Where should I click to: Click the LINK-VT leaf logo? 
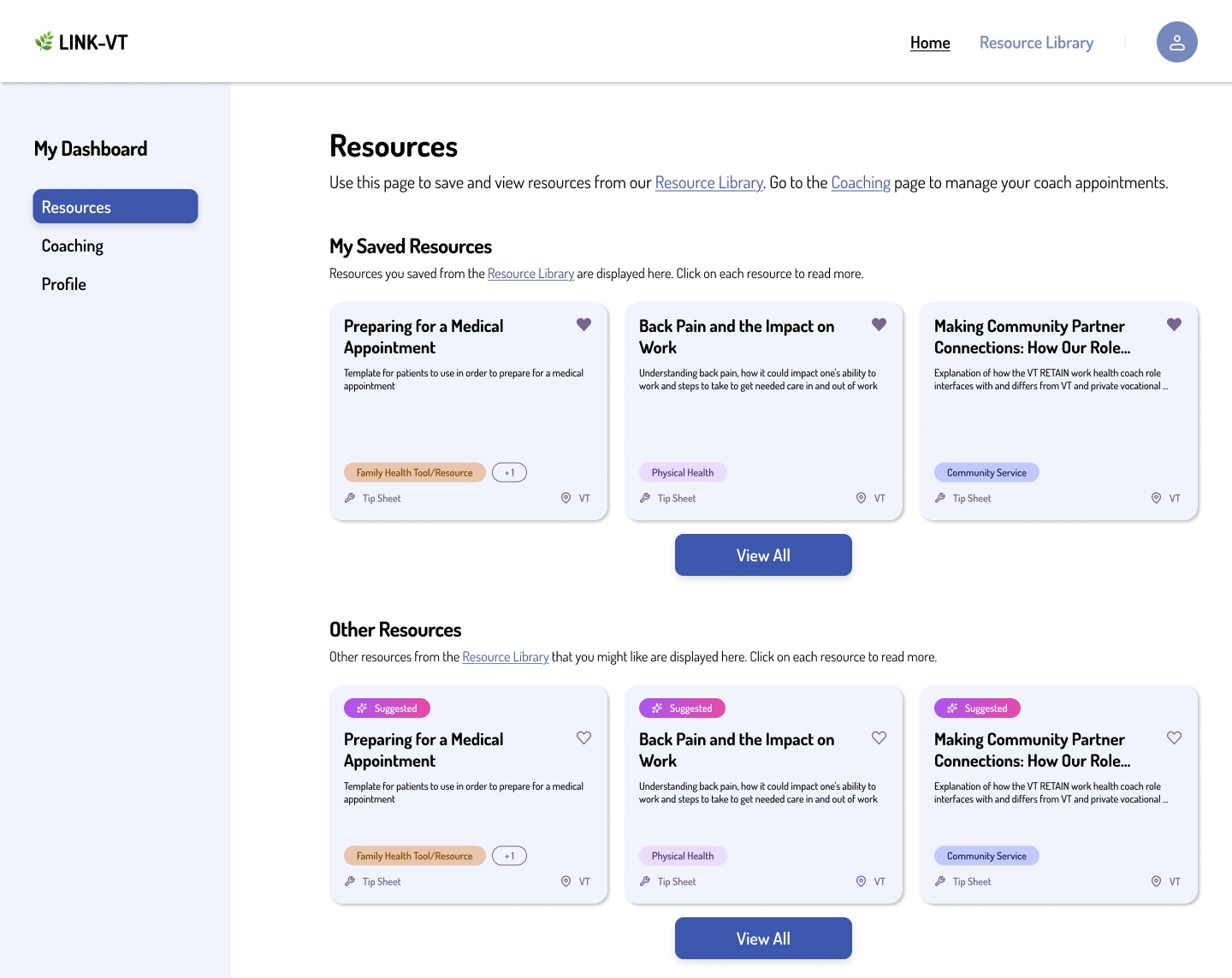click(44, 39)
